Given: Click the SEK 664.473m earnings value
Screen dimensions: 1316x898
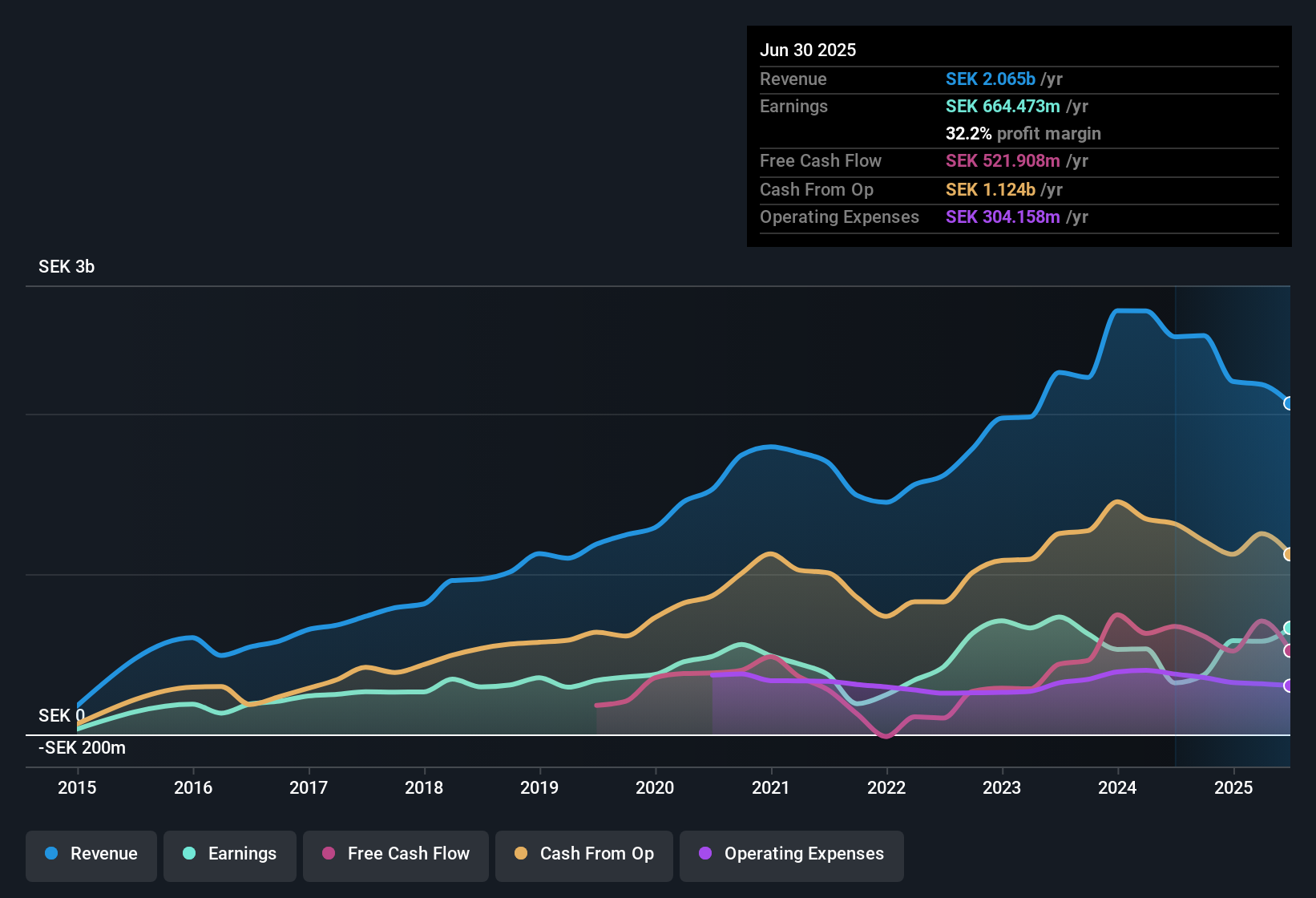Looking at the screenshot, I should (1002, 106).
